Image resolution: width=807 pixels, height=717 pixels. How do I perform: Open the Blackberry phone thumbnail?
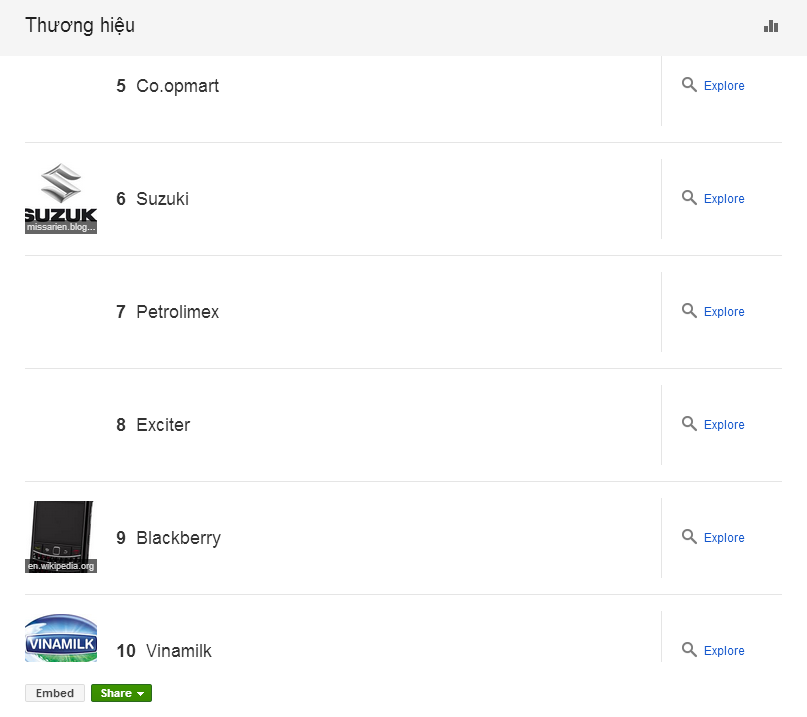click(x=61, y=536)
